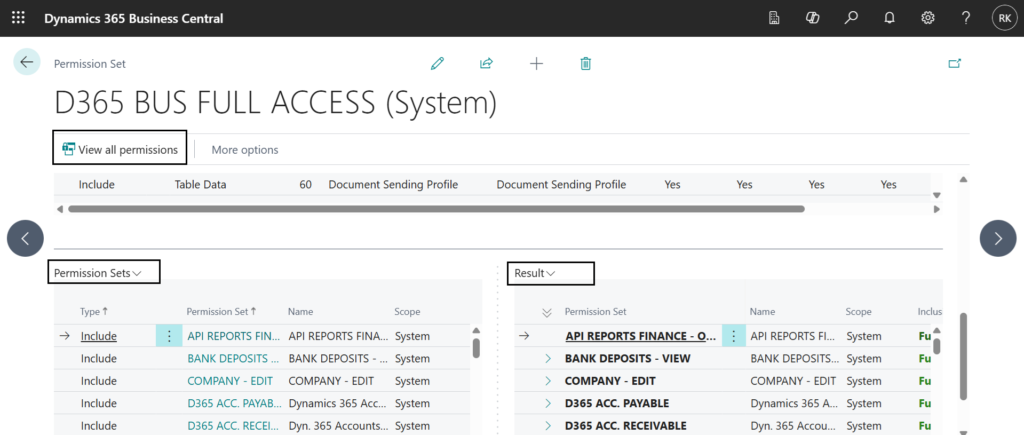
Task: Click the Edit pencil icon
Action: click(x=437, y=63)
